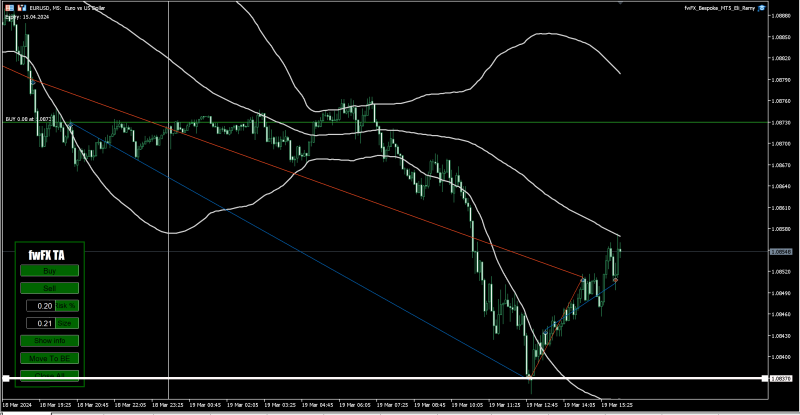Click the 19 Mar 15:25 time label
Image resolution: width=800 pixels, height=415 pixels.
tap(617, 405)
